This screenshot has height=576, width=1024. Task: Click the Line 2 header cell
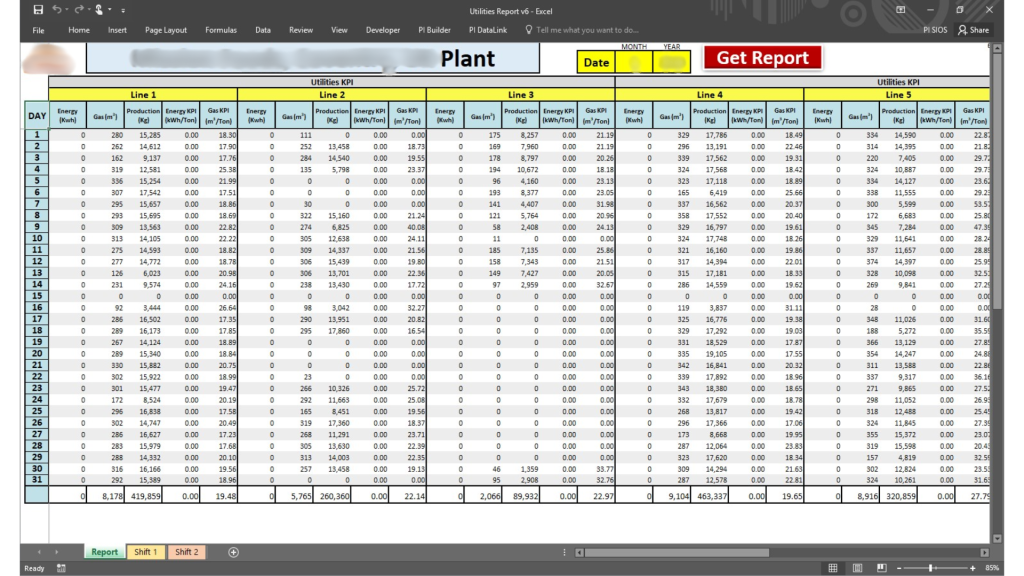pyautogui.click(x=332, y=95)
